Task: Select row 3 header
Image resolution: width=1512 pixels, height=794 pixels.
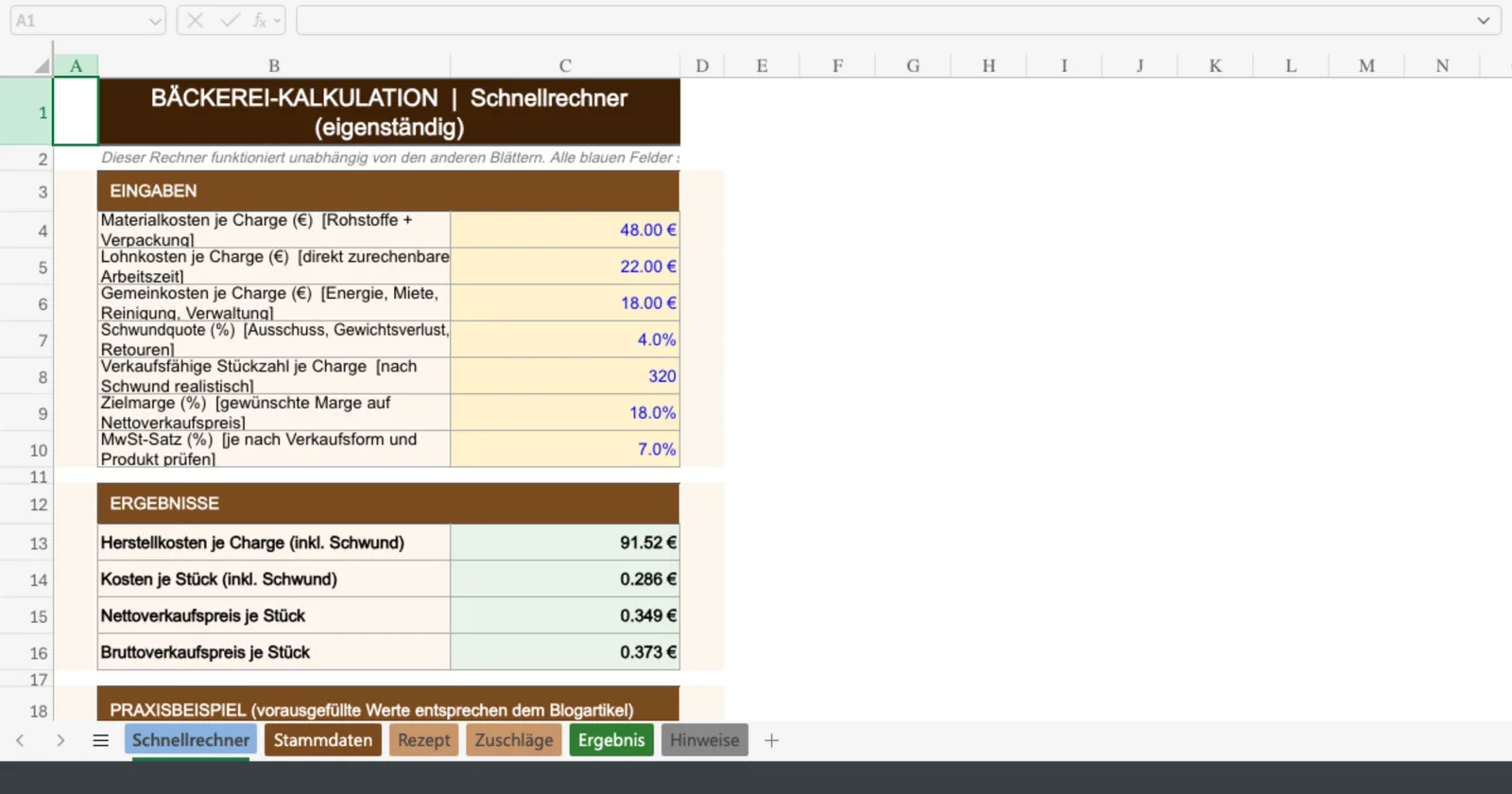Action: pyautogui.click(x=26, y=192)
